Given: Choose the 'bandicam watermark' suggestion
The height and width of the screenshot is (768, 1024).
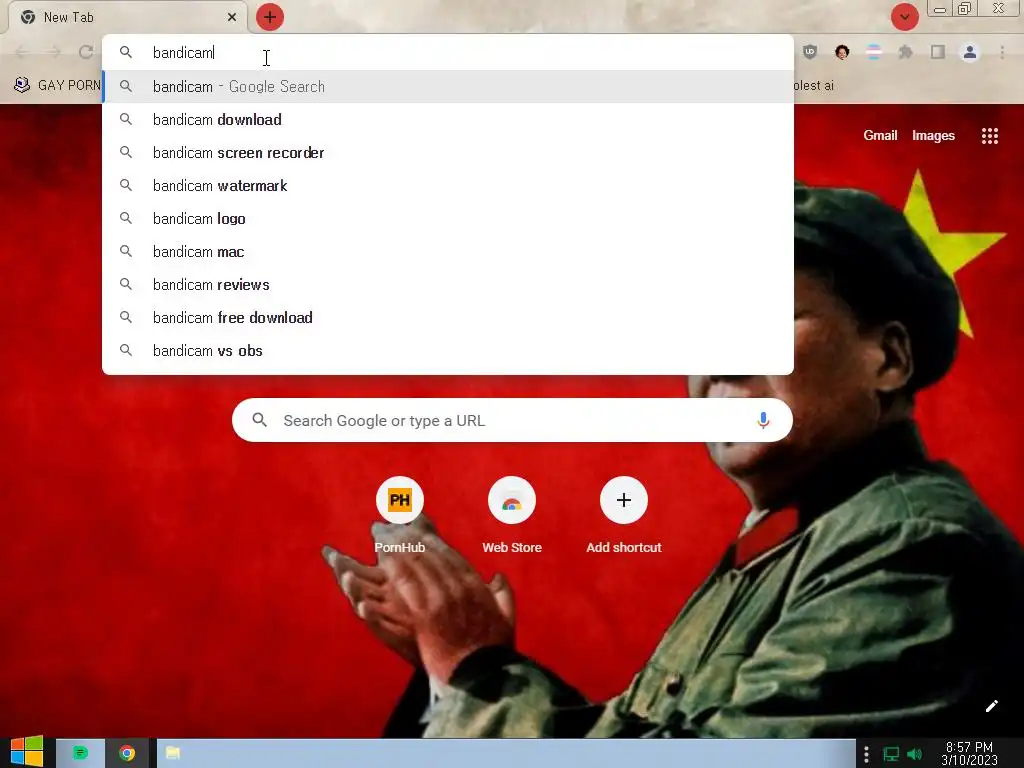Looking at the screenshot, I should coord(448,185).
